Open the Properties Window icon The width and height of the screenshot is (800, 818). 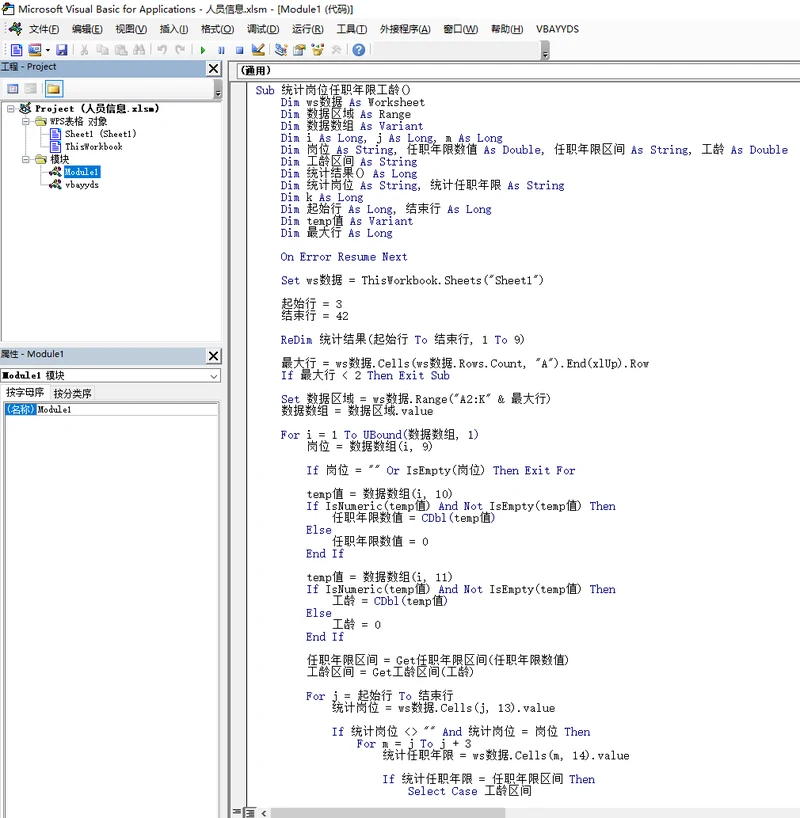299,50
